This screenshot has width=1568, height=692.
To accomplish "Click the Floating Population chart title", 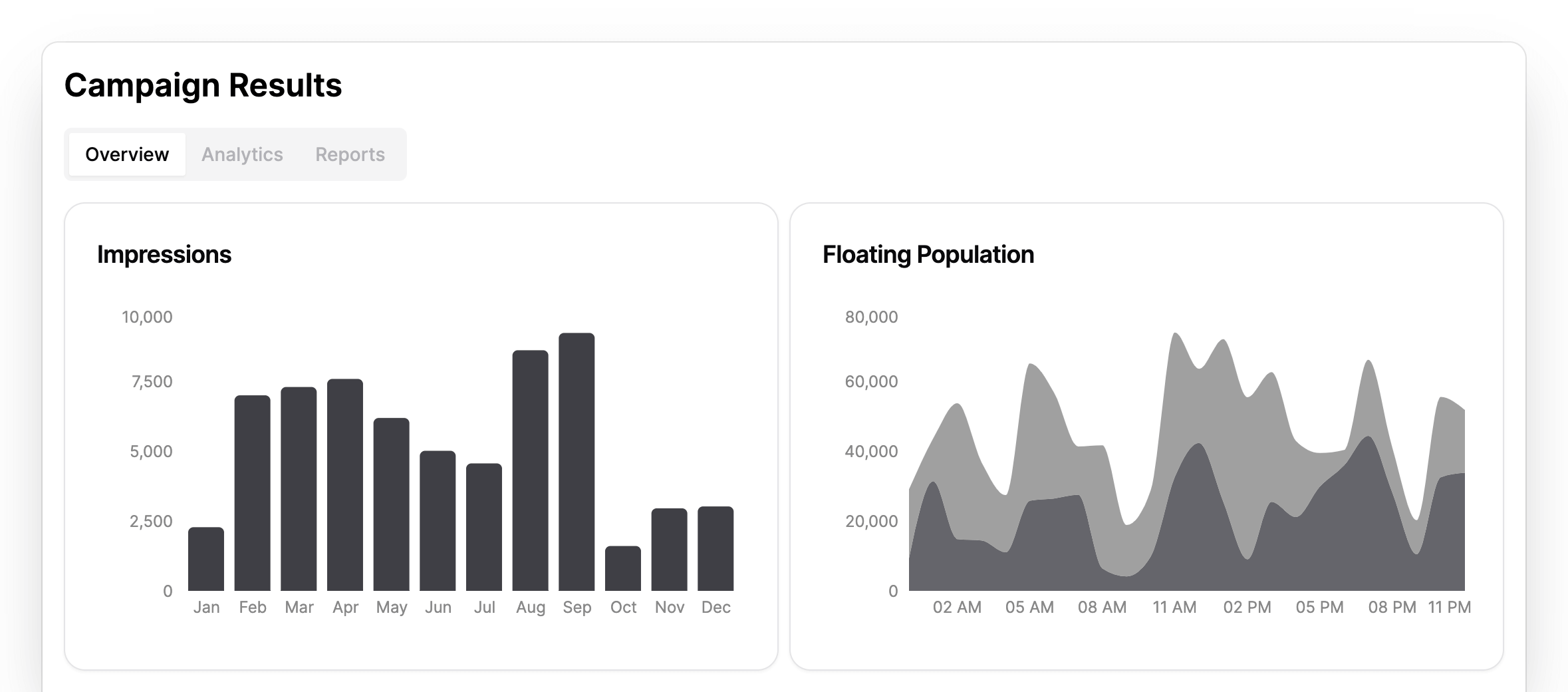I will coord(928,254).
